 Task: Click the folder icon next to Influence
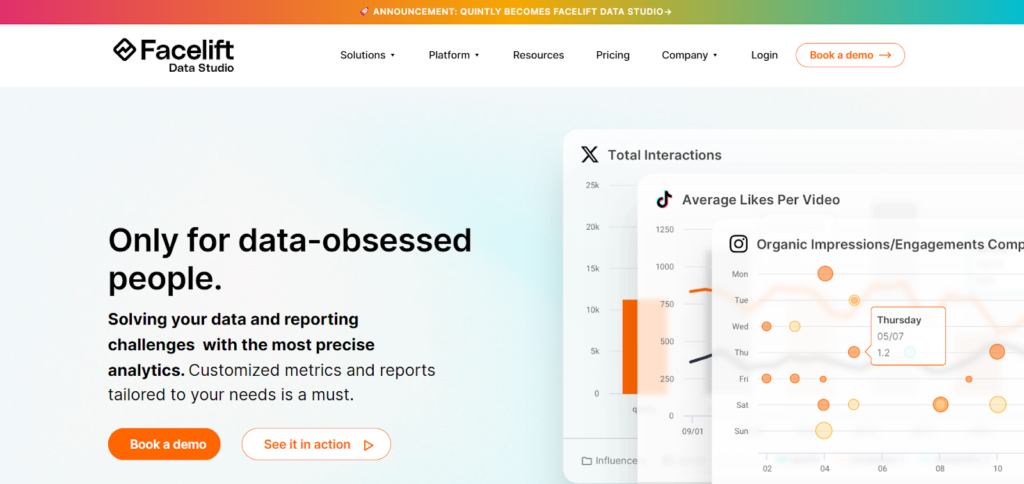(586, 460)
